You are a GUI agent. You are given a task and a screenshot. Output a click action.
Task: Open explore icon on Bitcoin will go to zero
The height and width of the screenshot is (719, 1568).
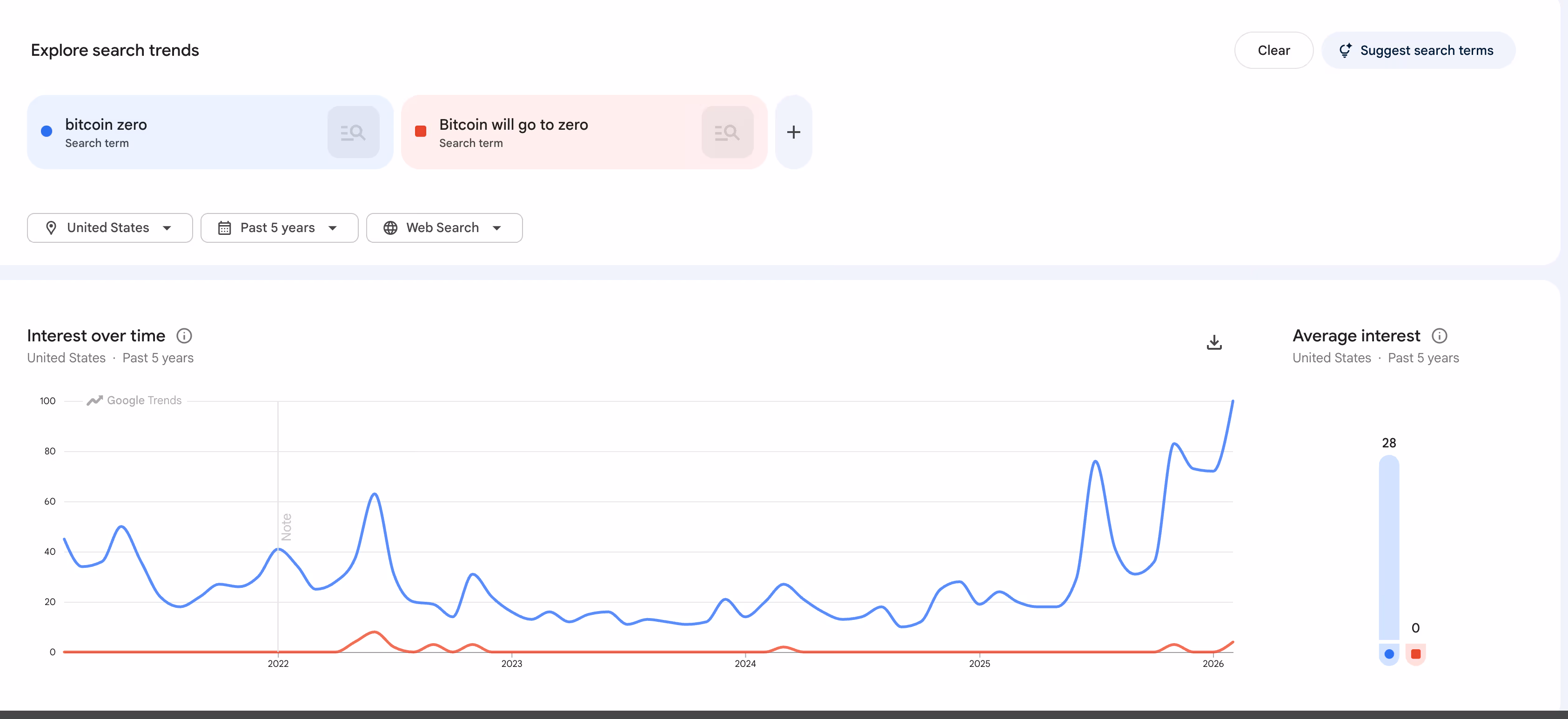point(727,132)
